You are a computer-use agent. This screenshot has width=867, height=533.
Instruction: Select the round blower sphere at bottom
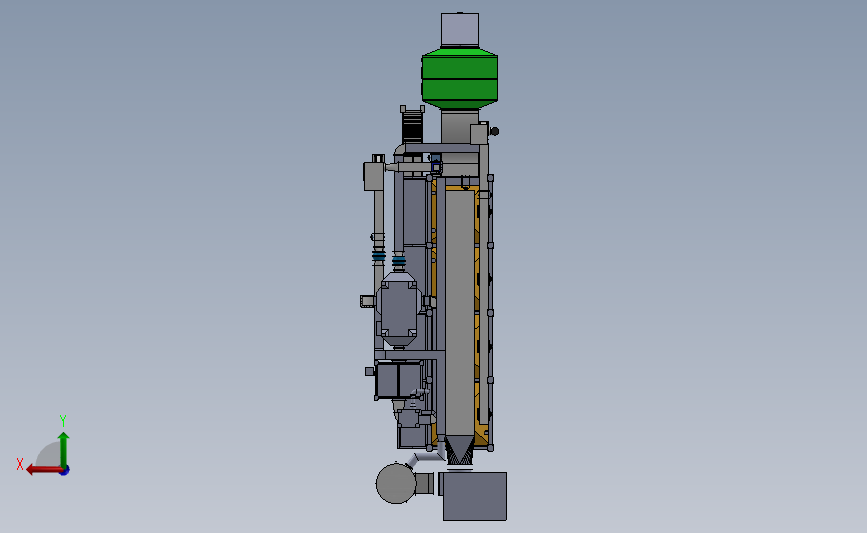[395, 483]
